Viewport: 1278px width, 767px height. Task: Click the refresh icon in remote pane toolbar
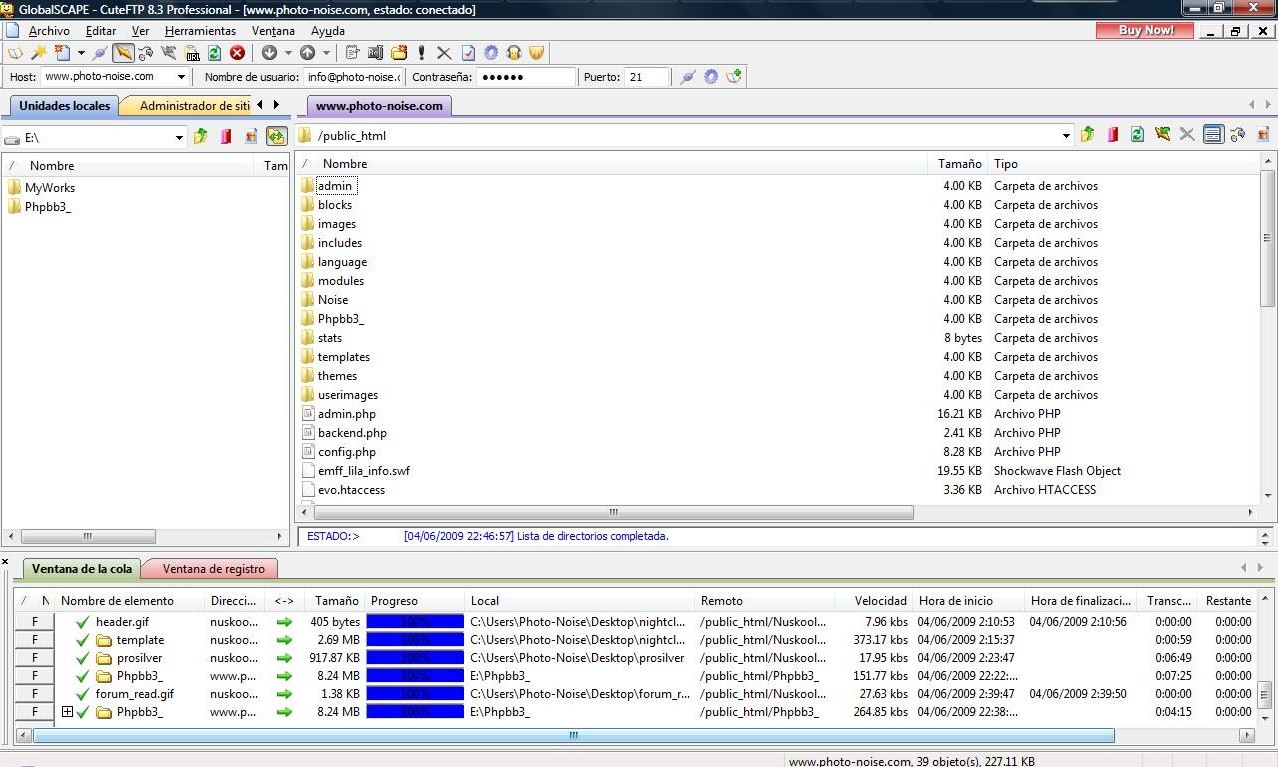coord(1137,135)
